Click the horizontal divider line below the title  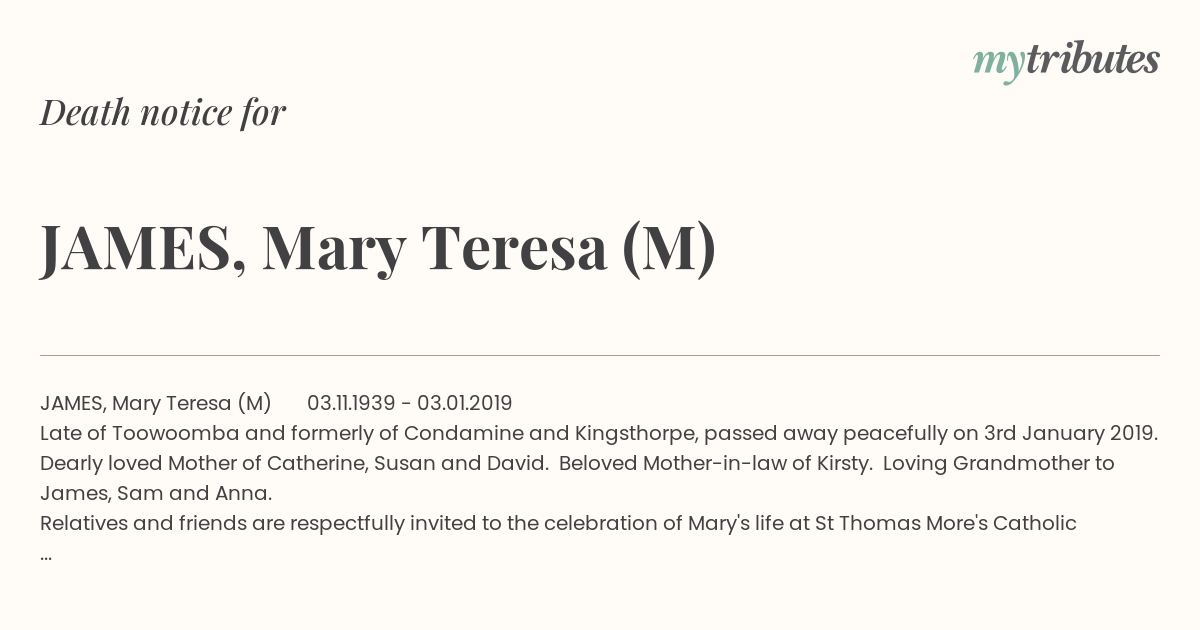point(600,355)
